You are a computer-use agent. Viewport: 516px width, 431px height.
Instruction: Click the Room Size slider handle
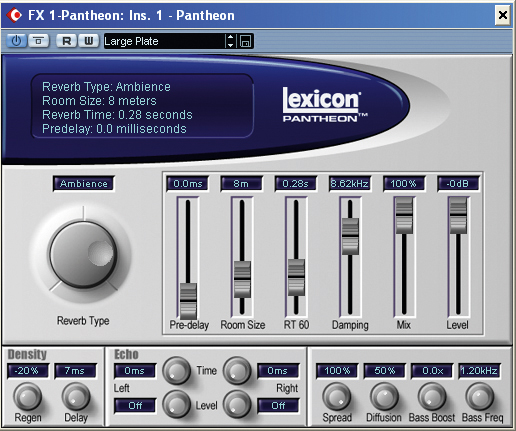(242, 279)
